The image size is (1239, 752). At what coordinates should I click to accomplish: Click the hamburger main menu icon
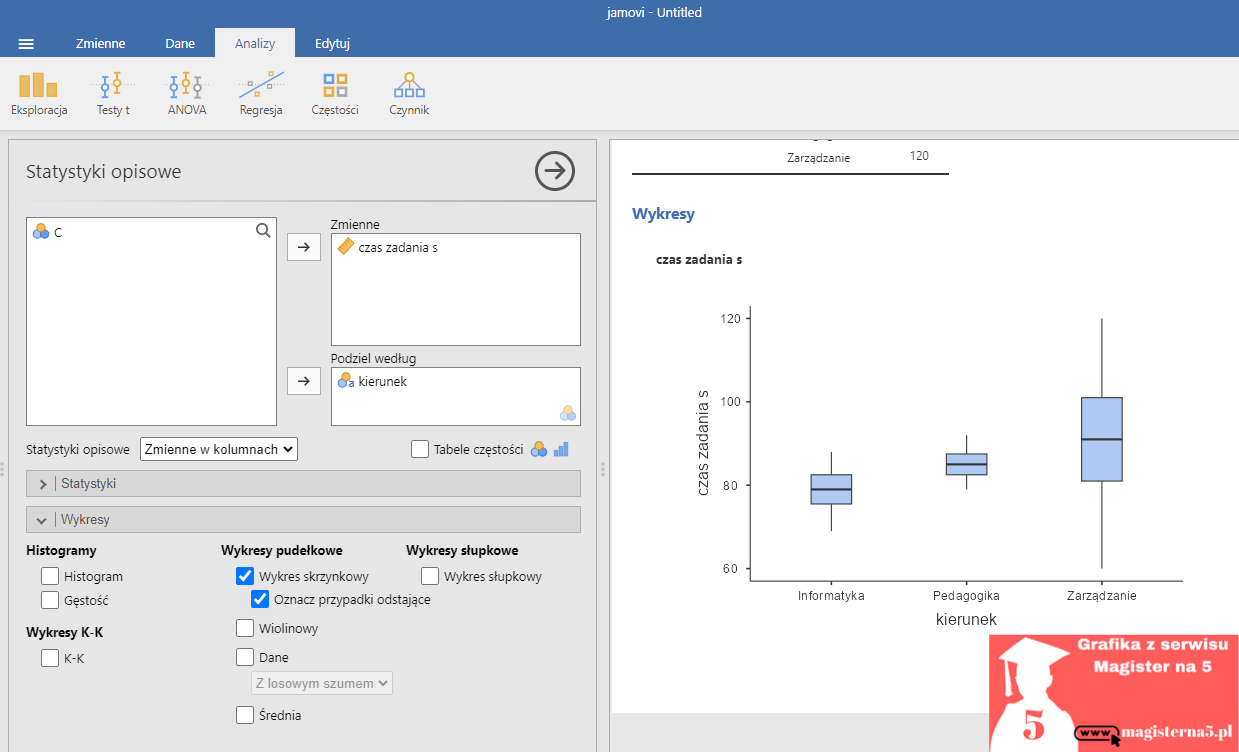coord(27,44)
